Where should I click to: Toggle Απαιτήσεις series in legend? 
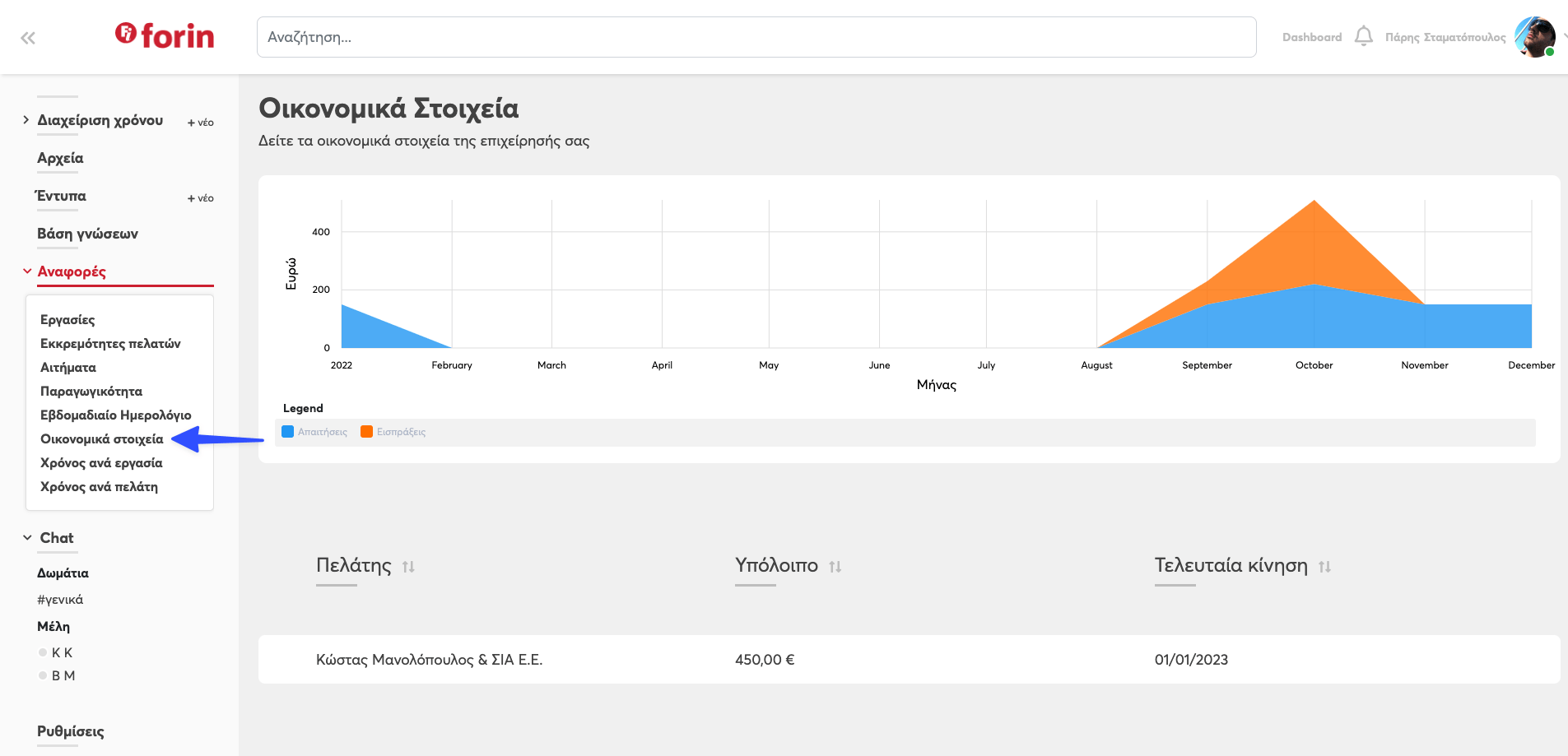click(314, 432)
